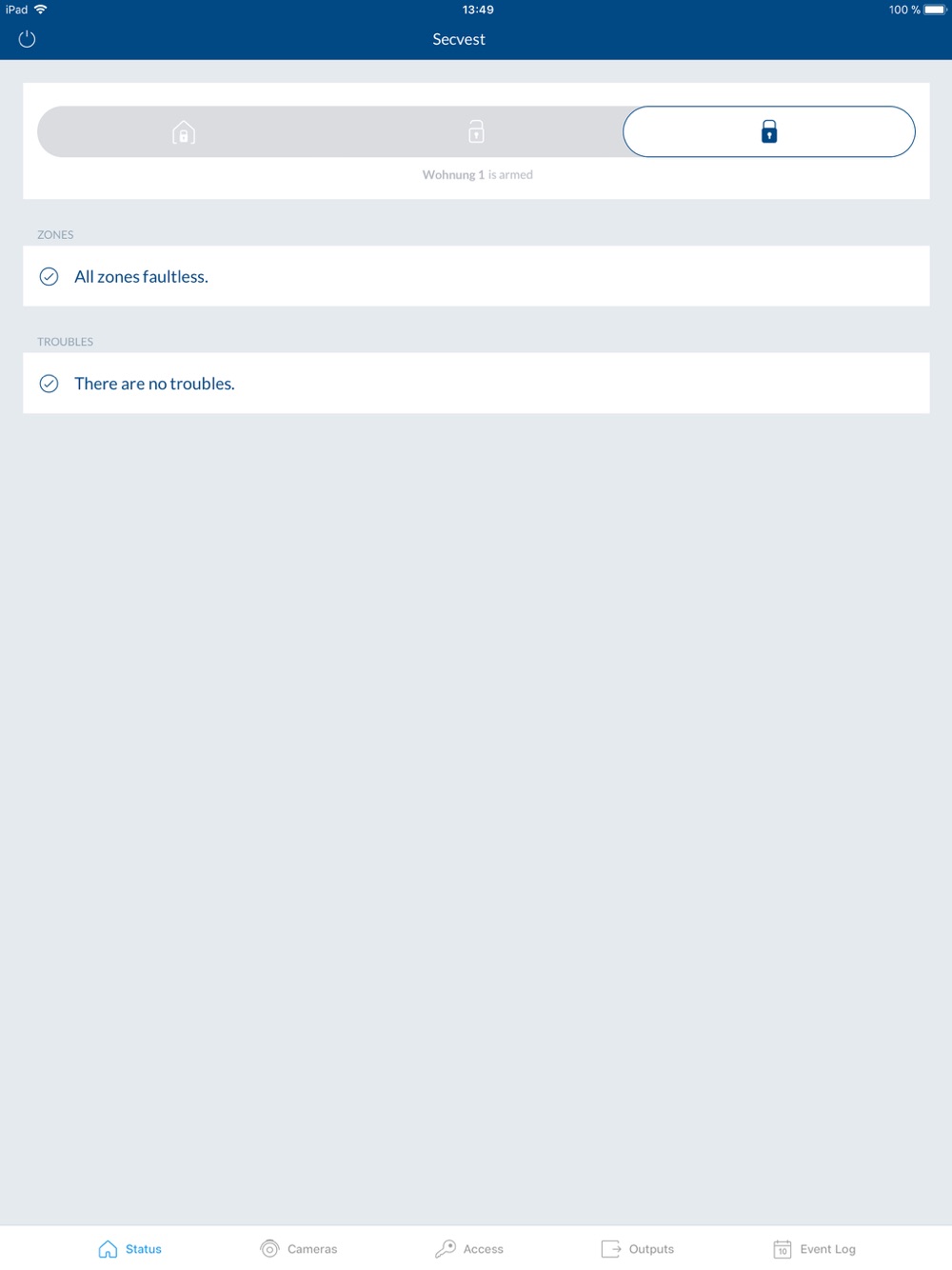Click the 'Wohnung 1 is armed' label
The image size is (952, 1270).
[478, 175]
